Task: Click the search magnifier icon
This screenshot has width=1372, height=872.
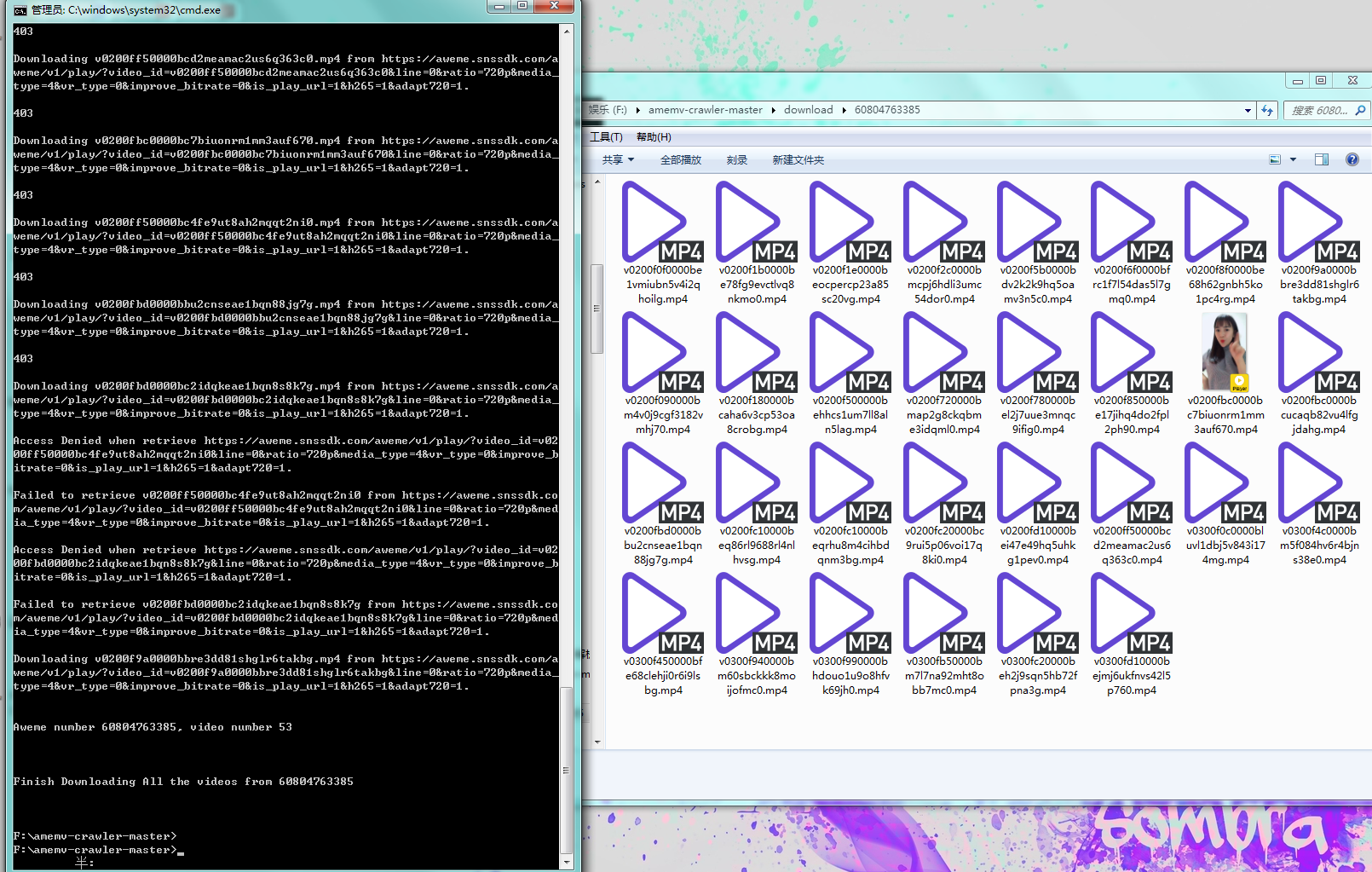Action: (x=1361, y=110)
